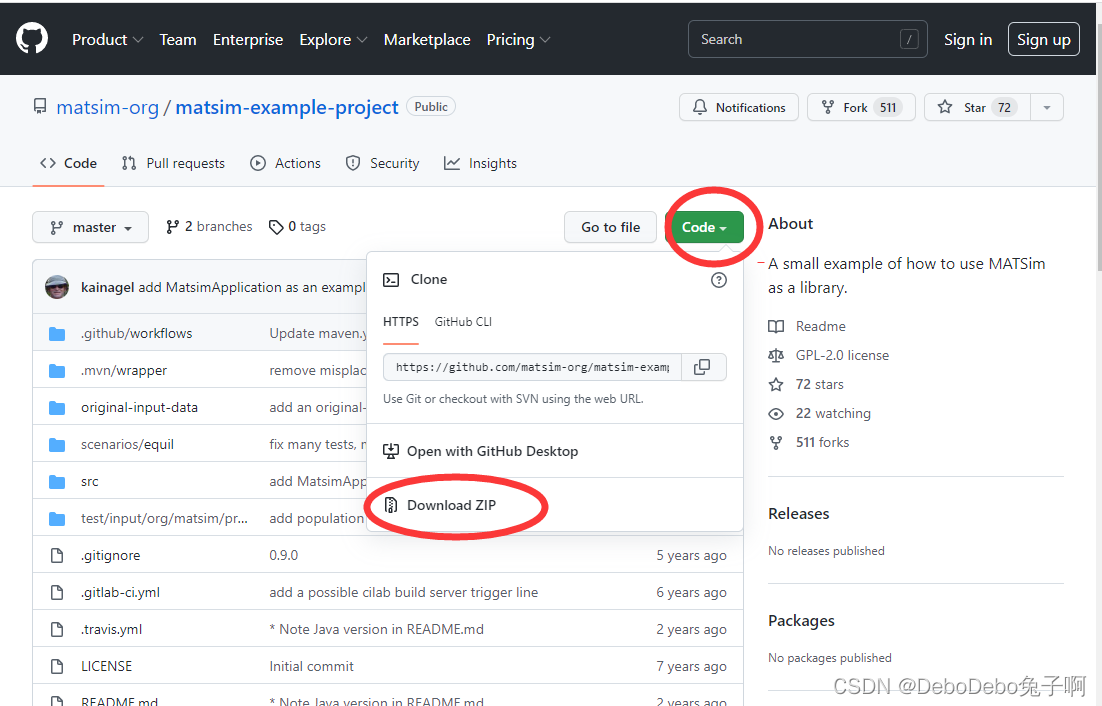
Task: Star the repository
Action: [x=977, y=107]
